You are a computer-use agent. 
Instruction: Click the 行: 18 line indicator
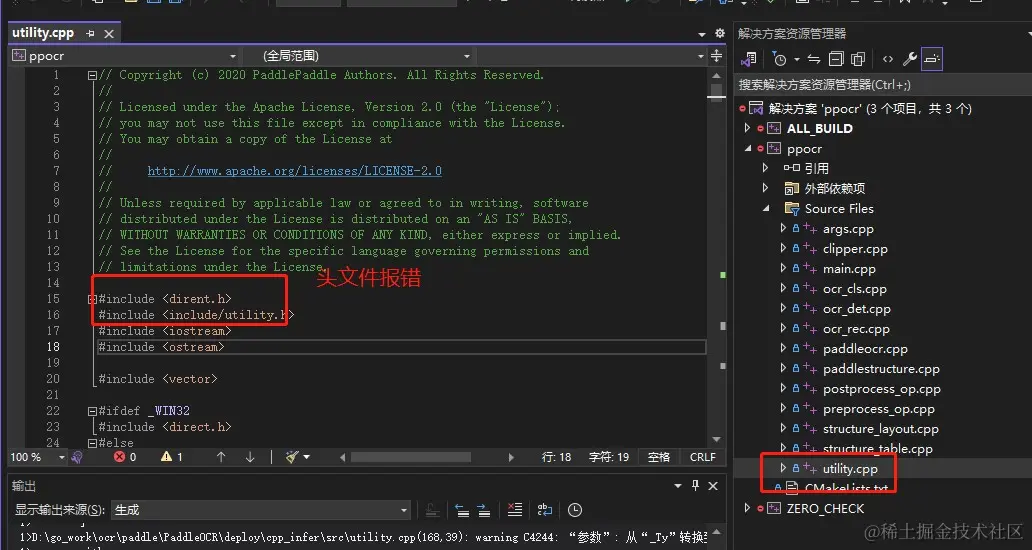coord(556,457)
